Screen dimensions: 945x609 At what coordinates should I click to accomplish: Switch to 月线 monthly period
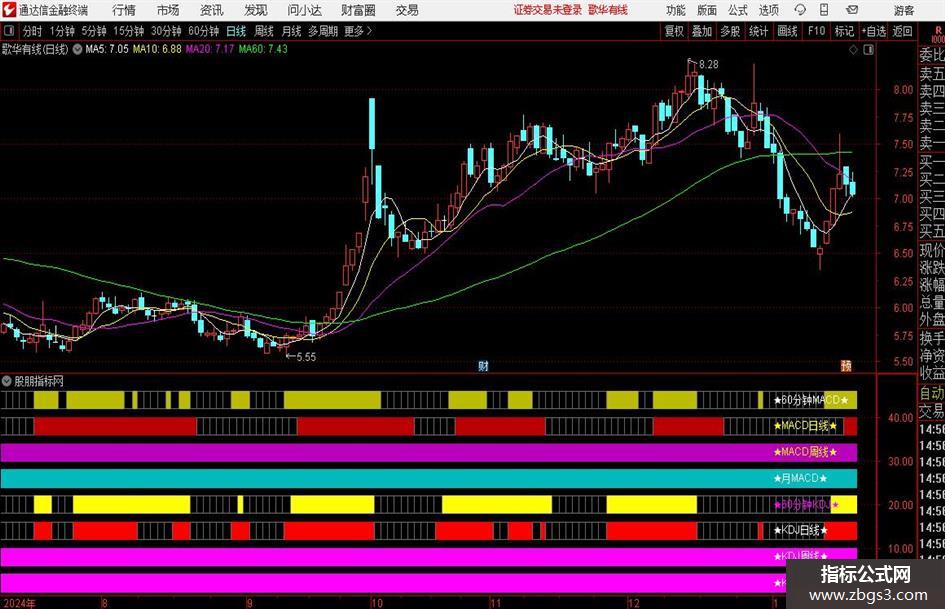292,31
